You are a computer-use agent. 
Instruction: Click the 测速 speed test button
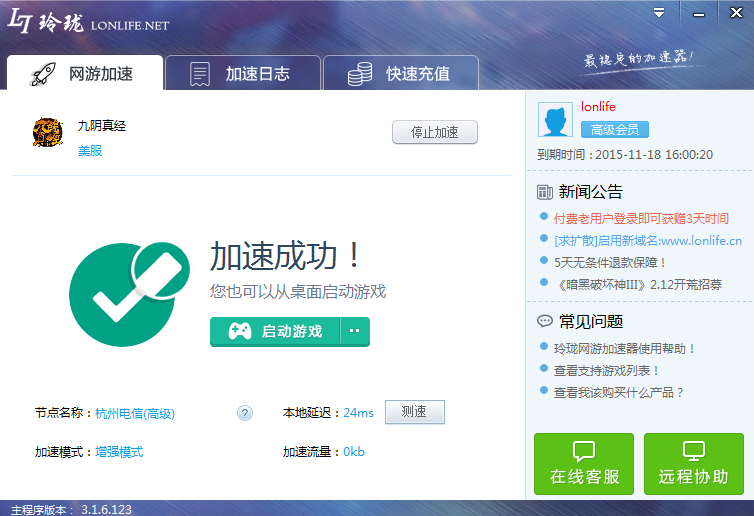[414, 412]
